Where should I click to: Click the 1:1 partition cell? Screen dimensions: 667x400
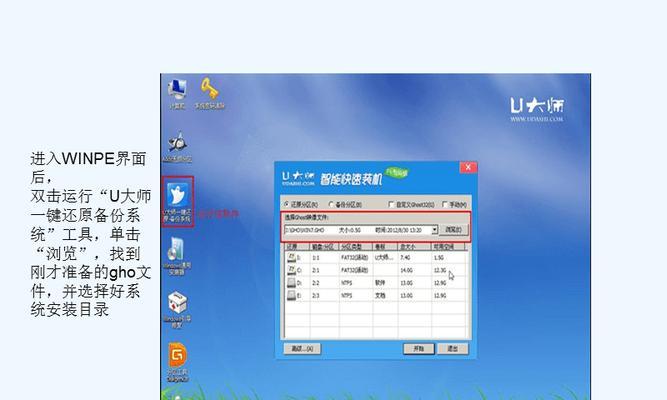pyautogui.click(x=316, y=258)
